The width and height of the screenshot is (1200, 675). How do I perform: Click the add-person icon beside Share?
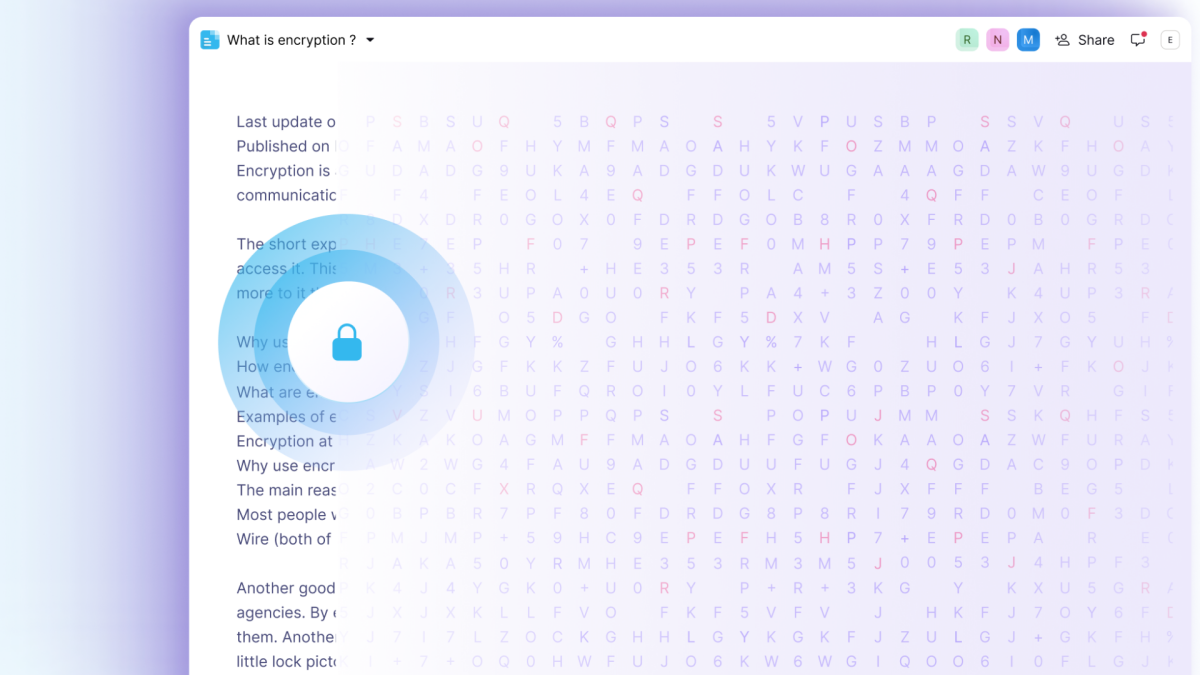(x=1062, y=40)
